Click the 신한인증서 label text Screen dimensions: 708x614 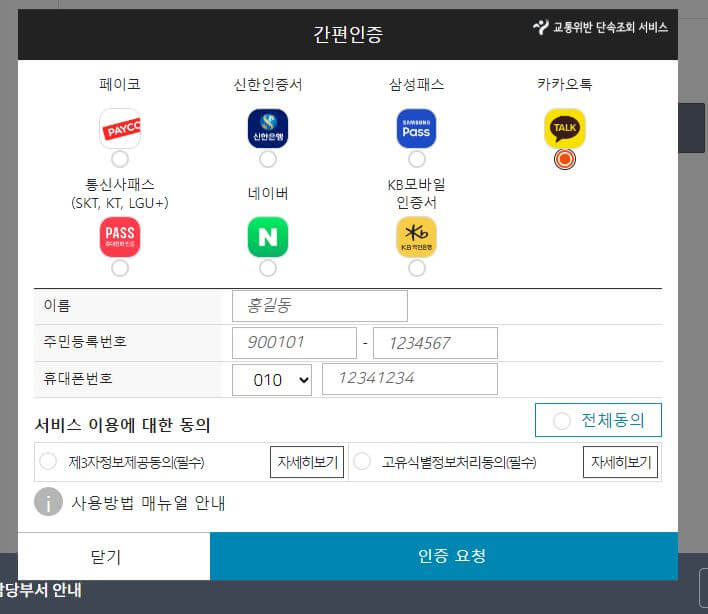268,84
